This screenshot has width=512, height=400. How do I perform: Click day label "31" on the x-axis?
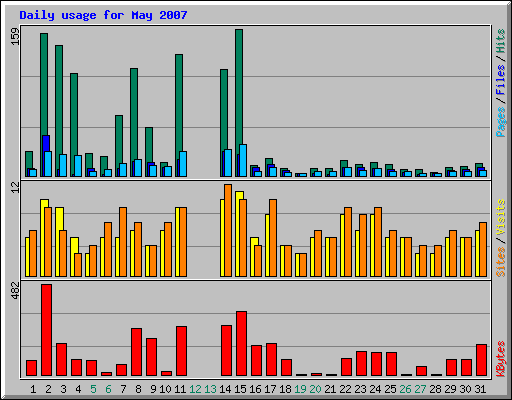point(480,389)
